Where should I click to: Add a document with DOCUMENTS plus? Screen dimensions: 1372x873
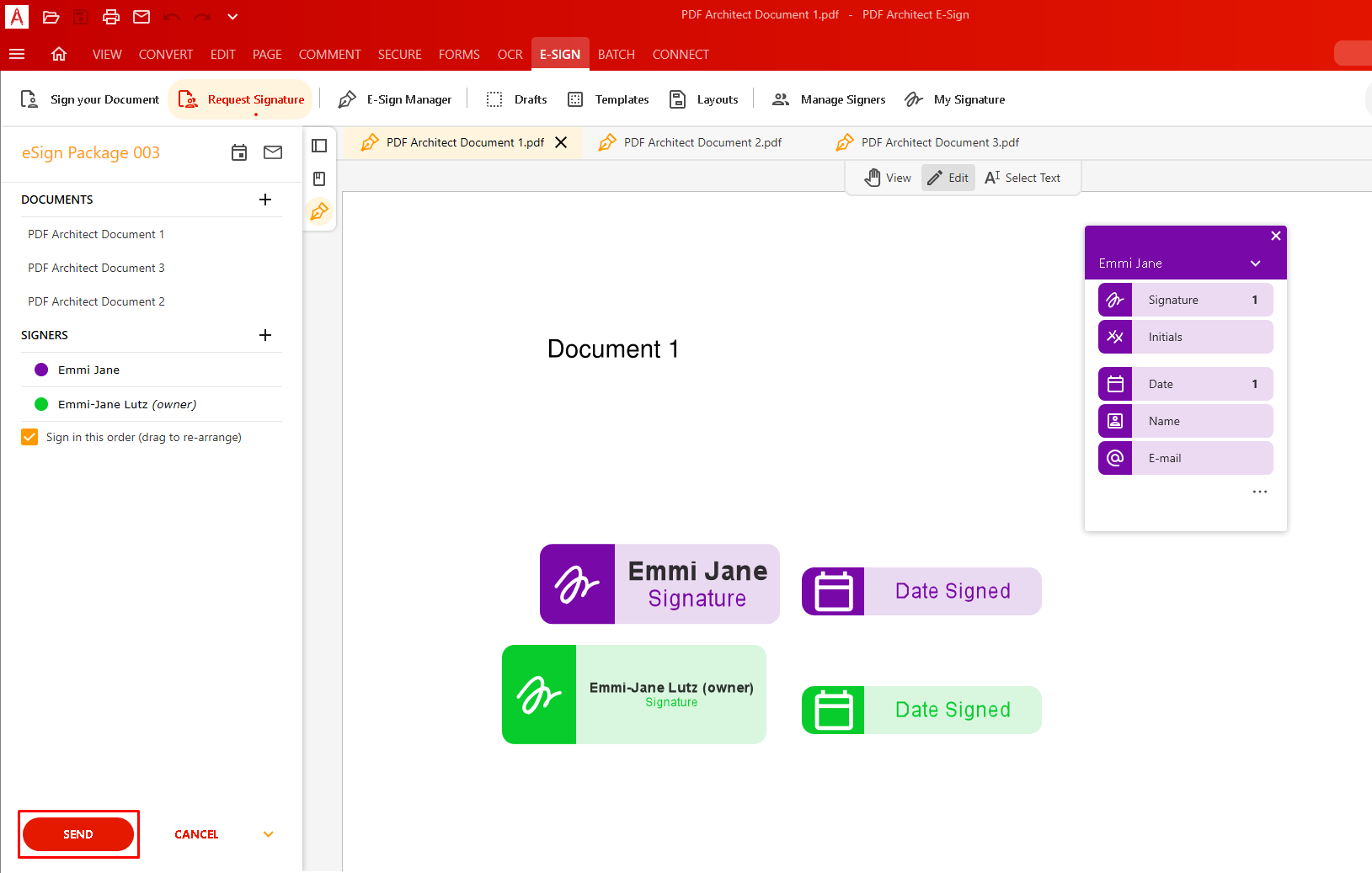pyautogui.click(x=265, y=200)
